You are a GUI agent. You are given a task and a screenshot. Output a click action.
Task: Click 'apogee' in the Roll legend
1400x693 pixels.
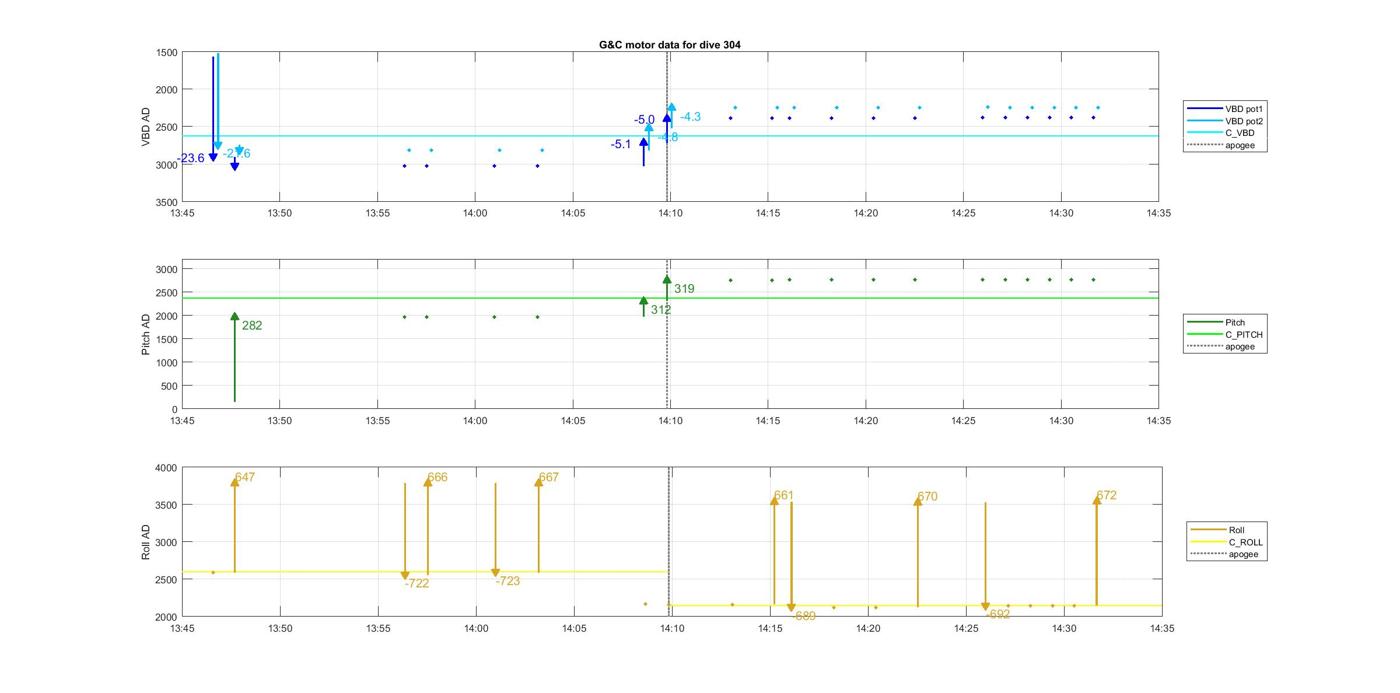click(1243, 555)
